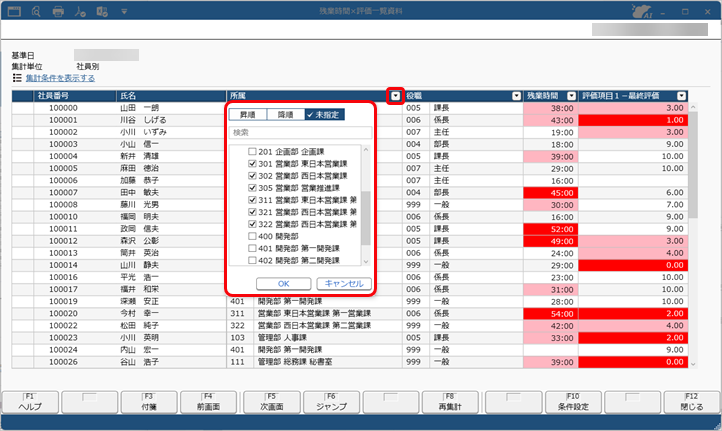The width and height of the screenshot is (722, 431).
Task: Click the PDF export icon
Action: (80, 11)
